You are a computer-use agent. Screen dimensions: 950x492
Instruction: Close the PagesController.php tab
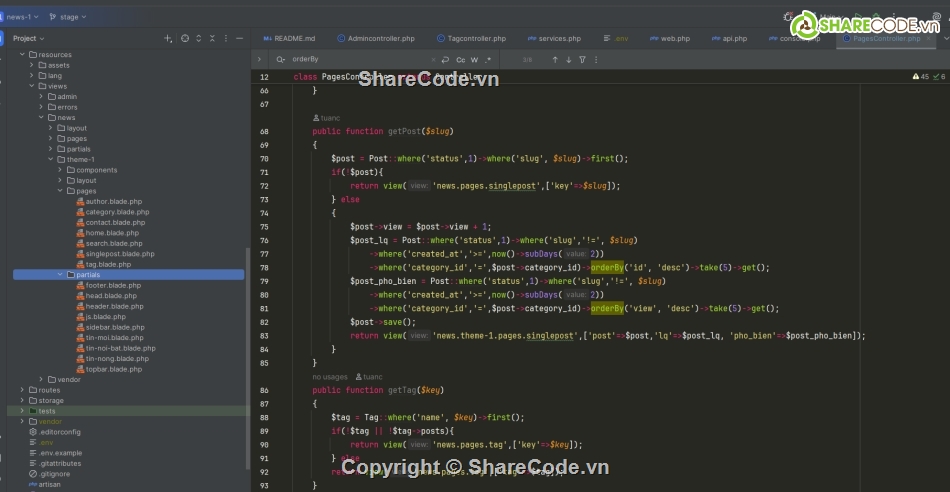pyautogui.click(x=928, y=38)
